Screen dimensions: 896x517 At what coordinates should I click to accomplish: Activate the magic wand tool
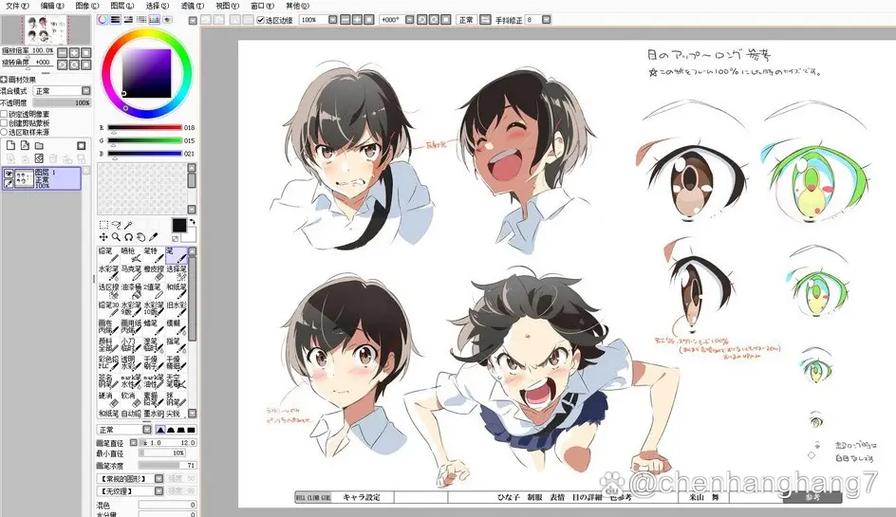(129, 225)
